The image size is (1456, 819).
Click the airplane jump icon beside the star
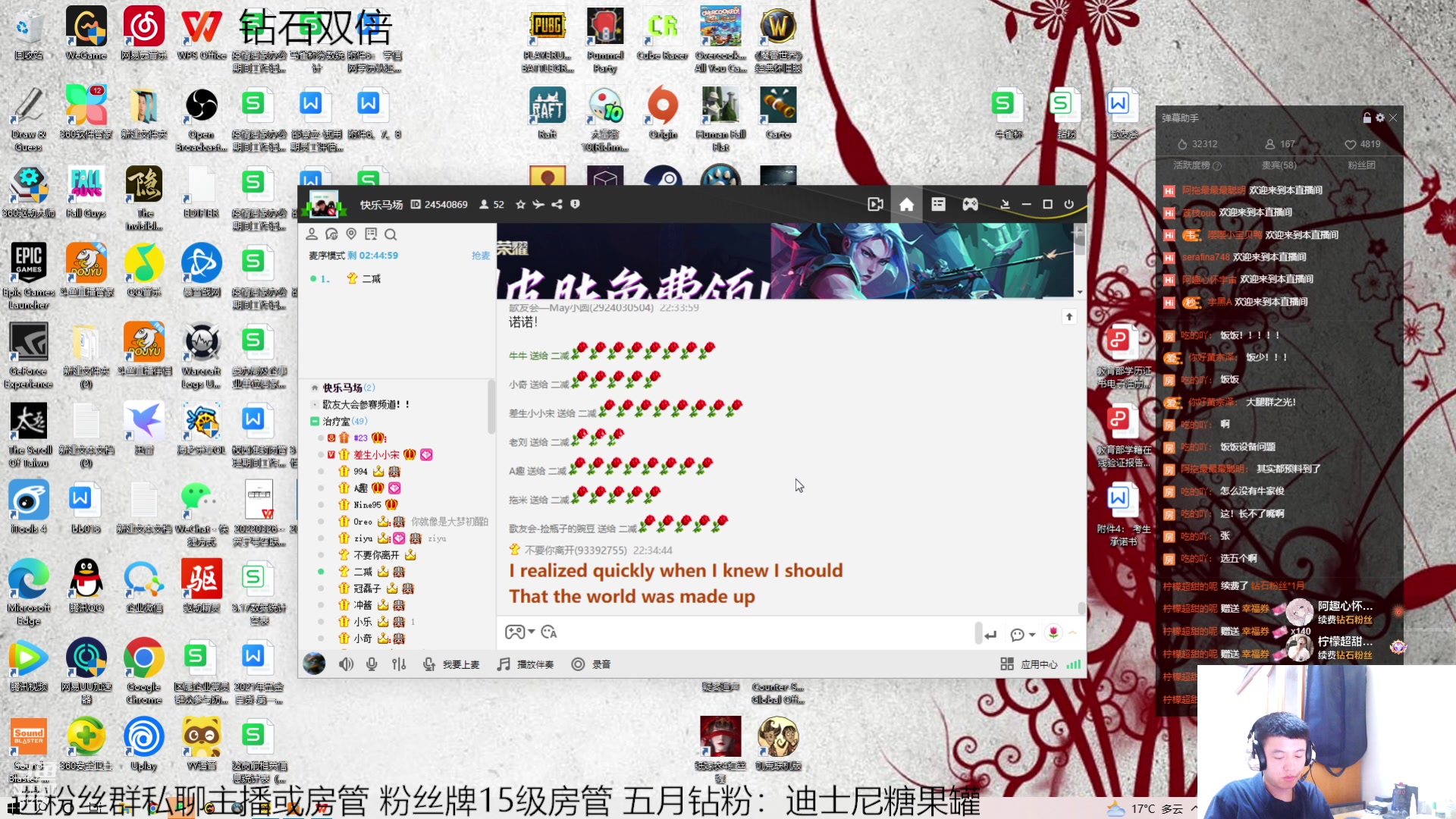coord(538,205)
